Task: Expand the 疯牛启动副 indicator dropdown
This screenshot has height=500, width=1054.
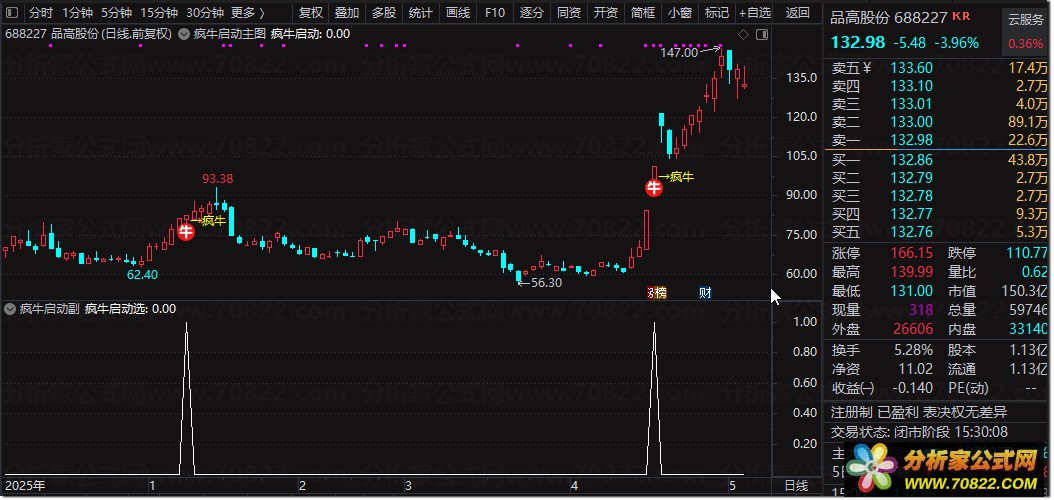Action: [9, 309]
